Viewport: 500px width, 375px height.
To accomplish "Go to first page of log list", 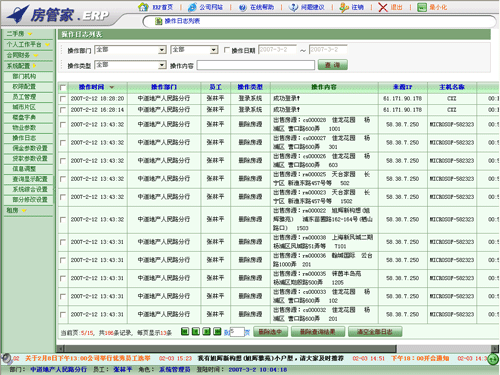I will pos(185,331).
